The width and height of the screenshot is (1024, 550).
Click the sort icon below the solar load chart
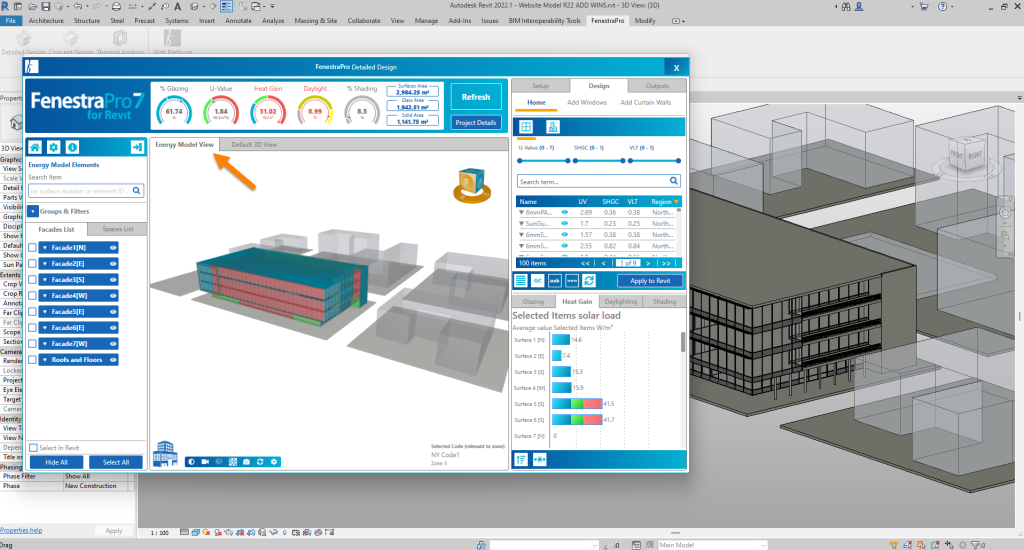(x=521, y=460)
